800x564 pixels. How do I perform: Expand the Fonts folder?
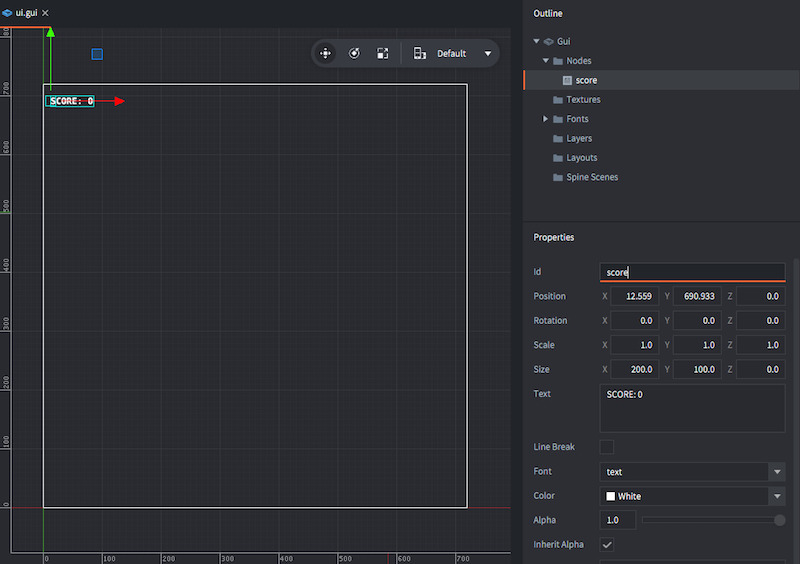click(545, 119)
